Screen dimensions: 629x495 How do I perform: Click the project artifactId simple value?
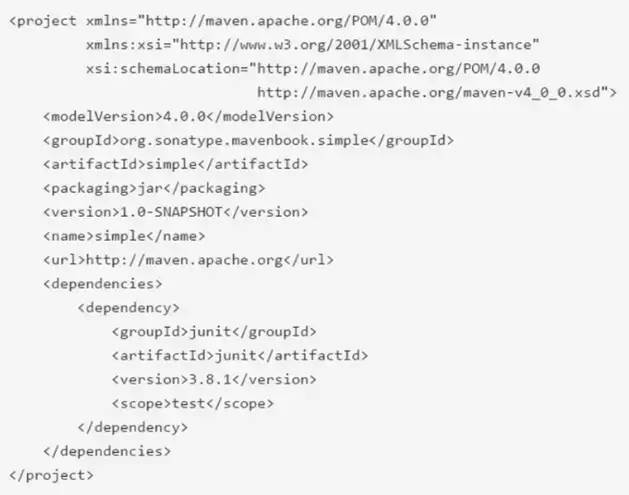(172, 165)
